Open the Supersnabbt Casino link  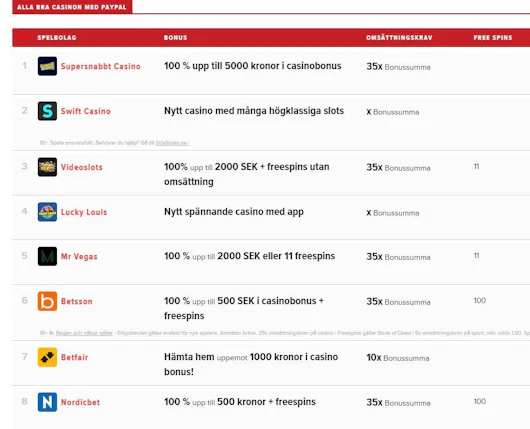click(x=100, y=66)
